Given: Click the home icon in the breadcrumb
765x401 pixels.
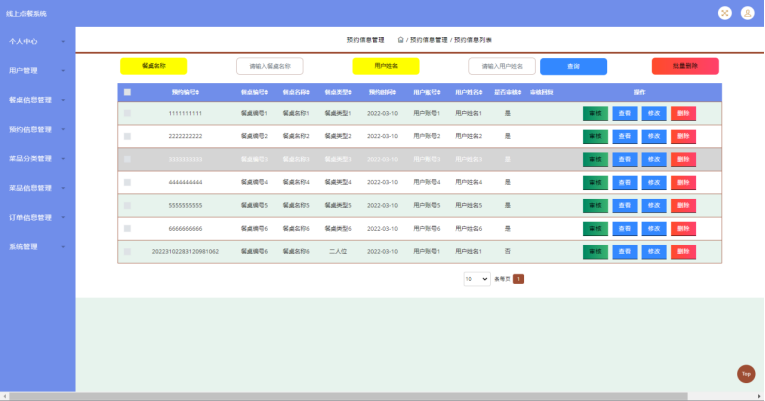Looking at the screenshot, I should (400, 40).
